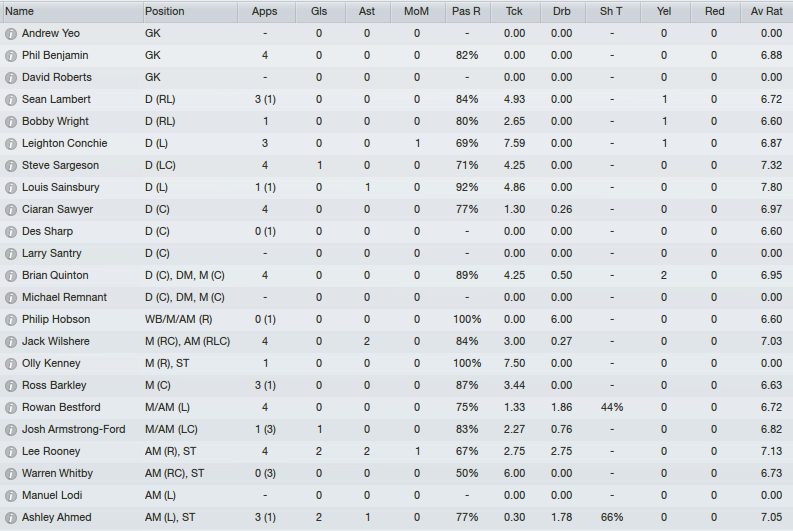This screenshot has height=531, width=793.
Task: Sort by the Av Rat column header
Action: click(766, 11)
